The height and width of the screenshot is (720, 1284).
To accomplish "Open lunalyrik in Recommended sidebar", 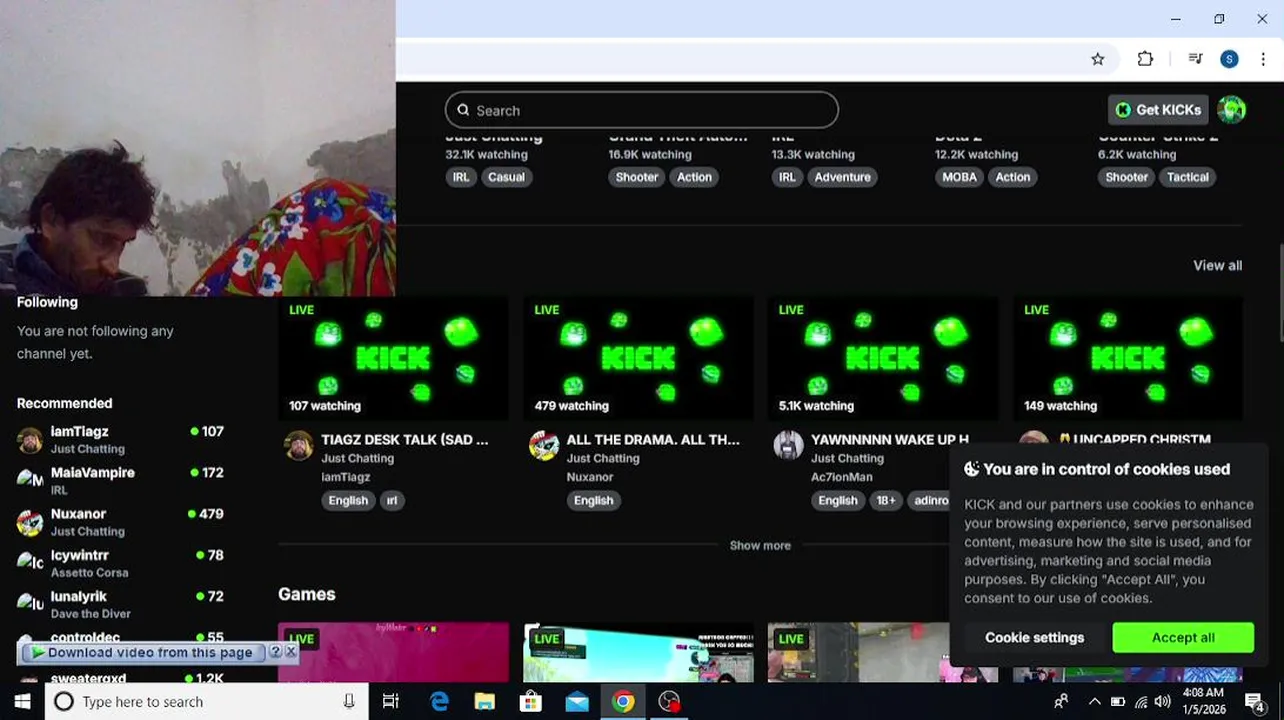I will pyautogui.click(x=120, y=603).
